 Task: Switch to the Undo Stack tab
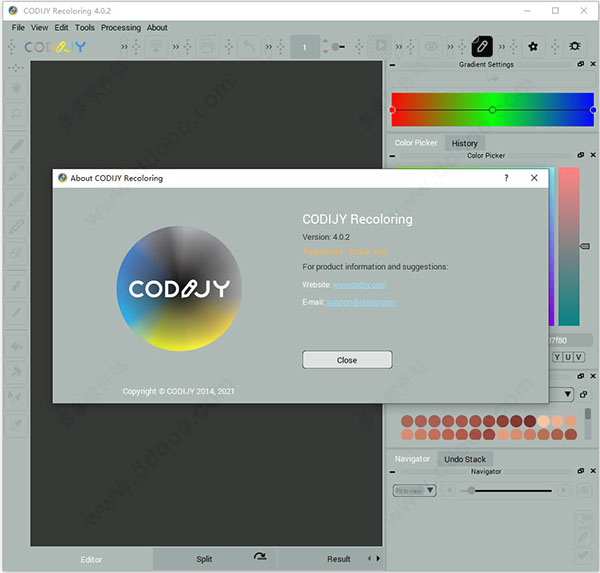click(465, 459)
